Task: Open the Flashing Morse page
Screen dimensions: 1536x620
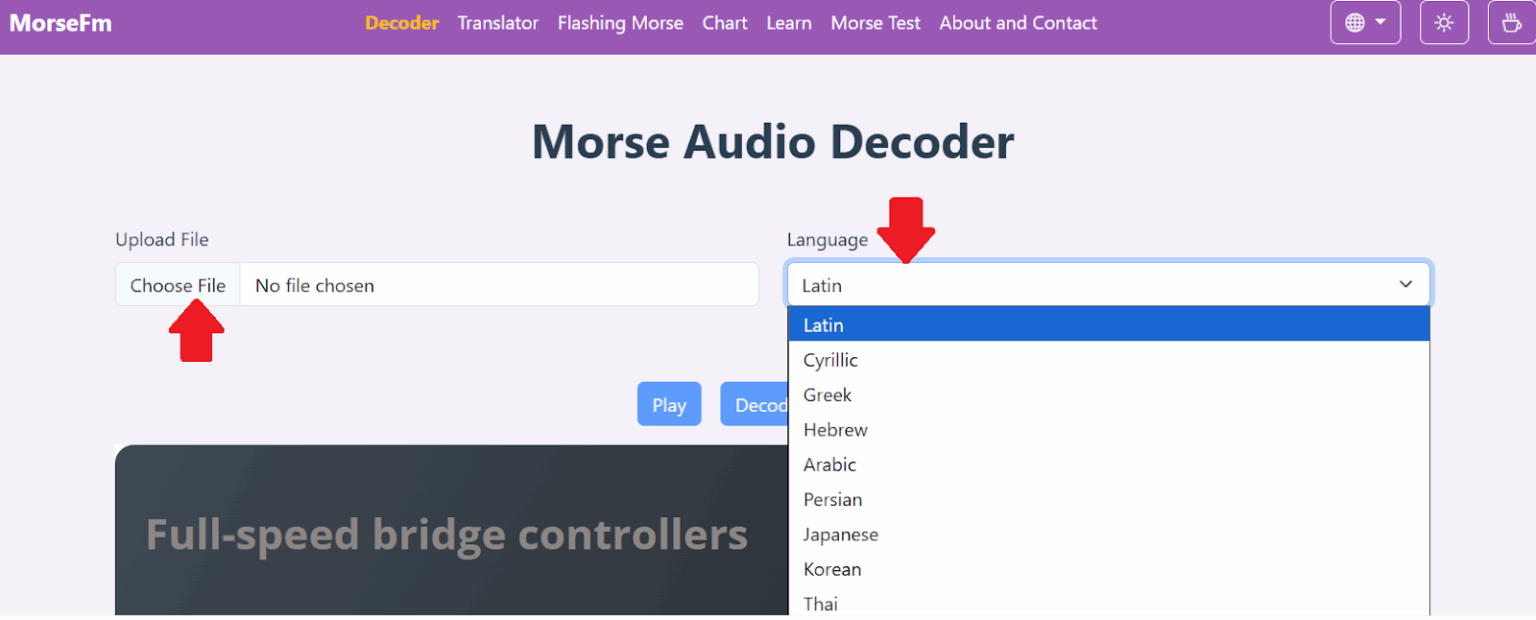Action: tap(620, 22)
